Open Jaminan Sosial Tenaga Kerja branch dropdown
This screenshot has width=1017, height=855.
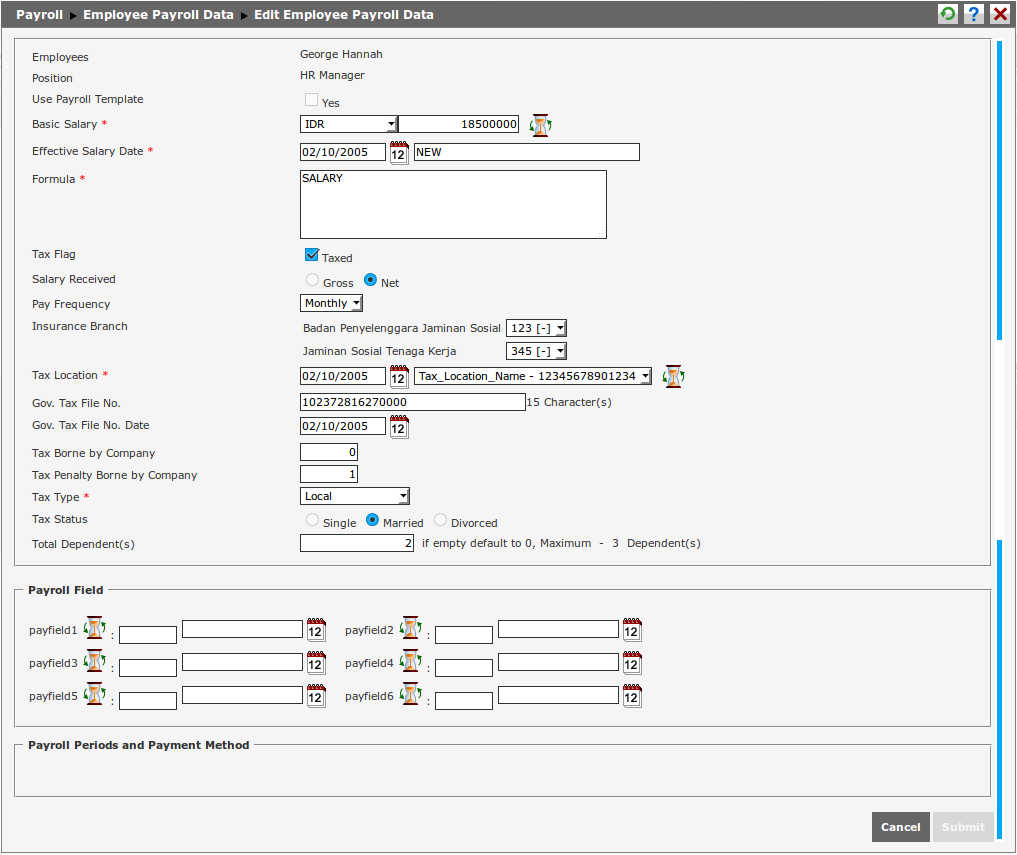click(x=536, y=351)
